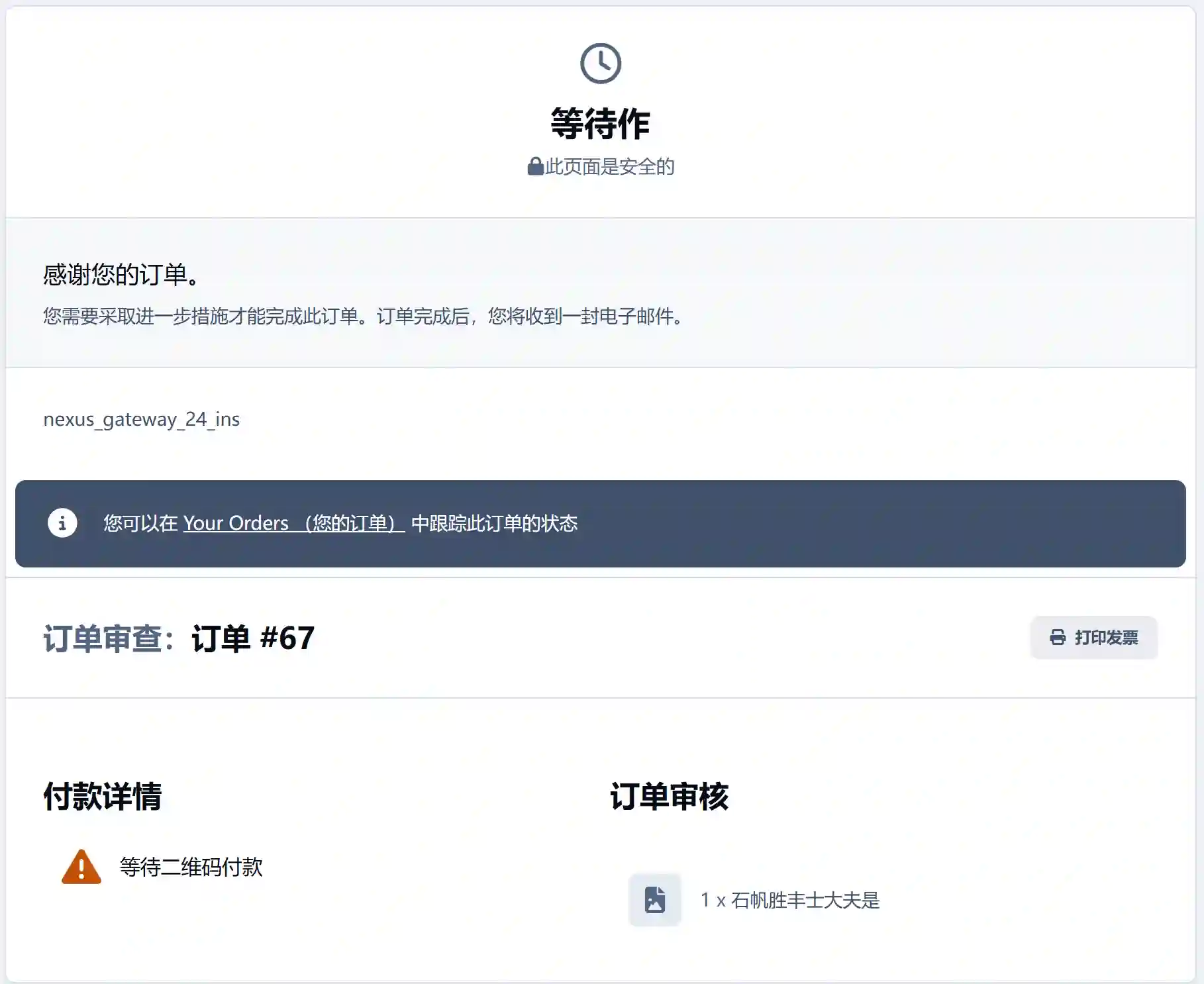Click the orange warning triangle icon
The height and width of the screenshot is (984, 1204).
[x=81, y=867]
